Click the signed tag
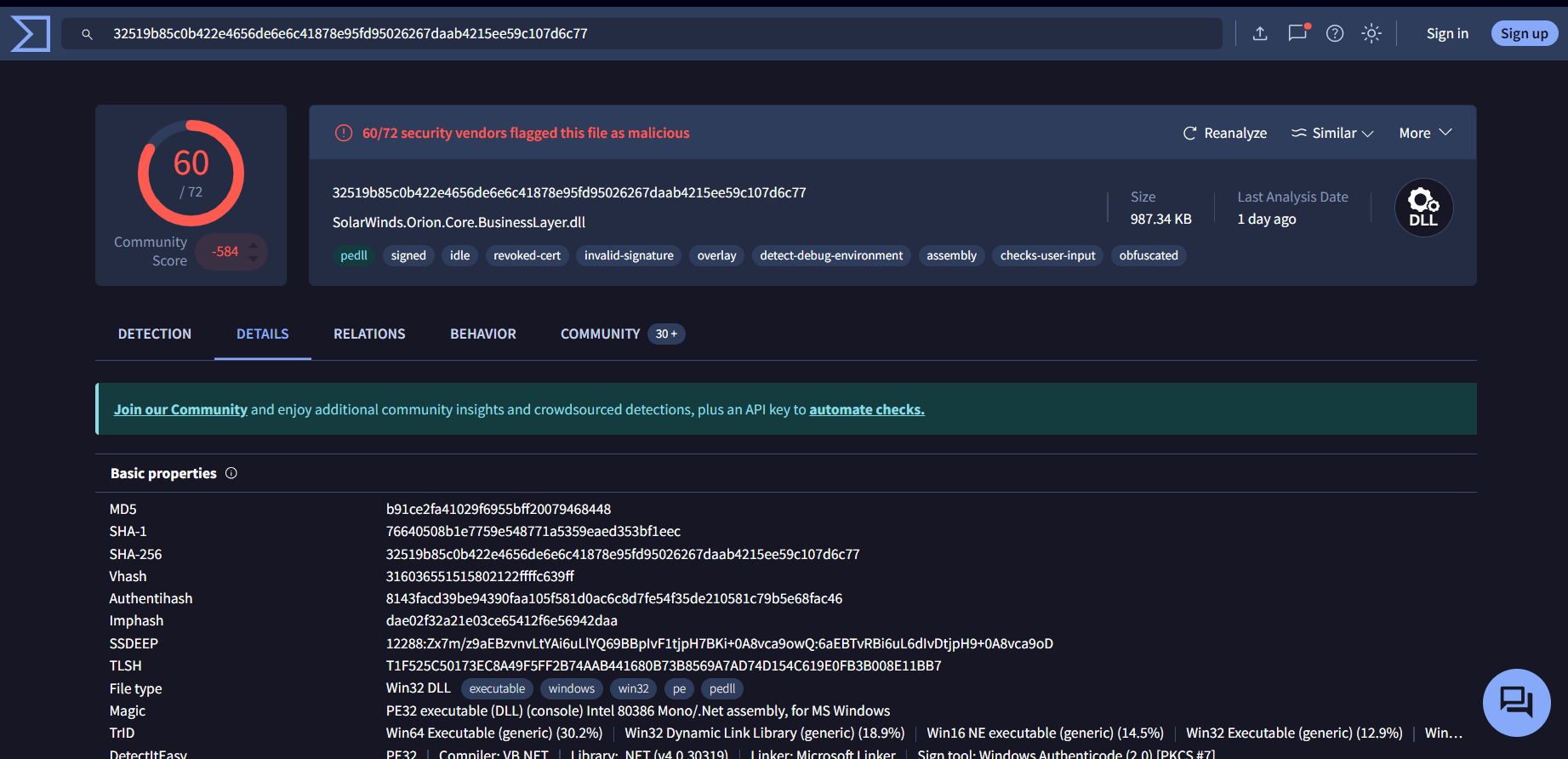The width and height of the screenshot is (1568, 759). click(x=408, y=255)
